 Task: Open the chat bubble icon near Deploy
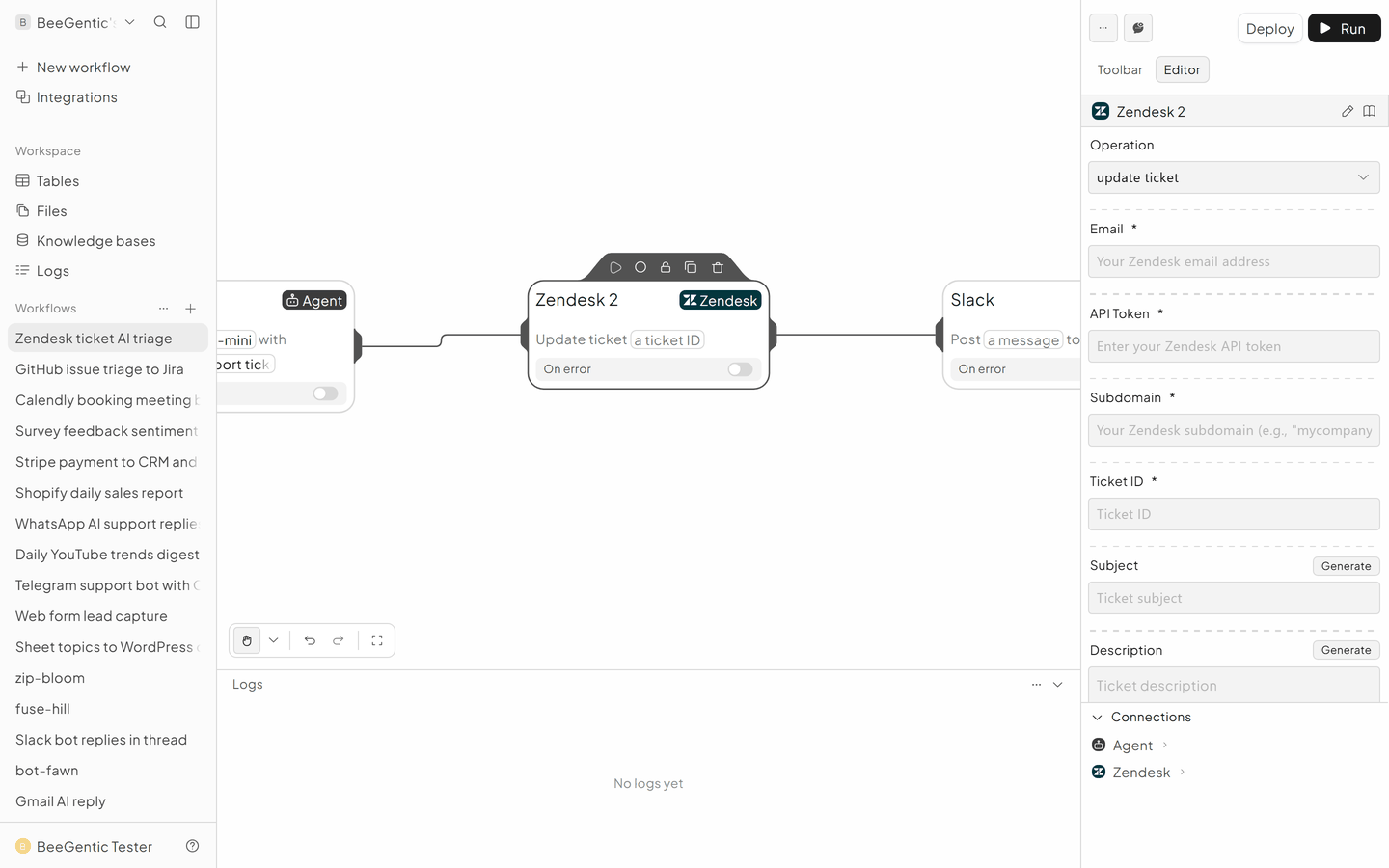[1138, 28]
